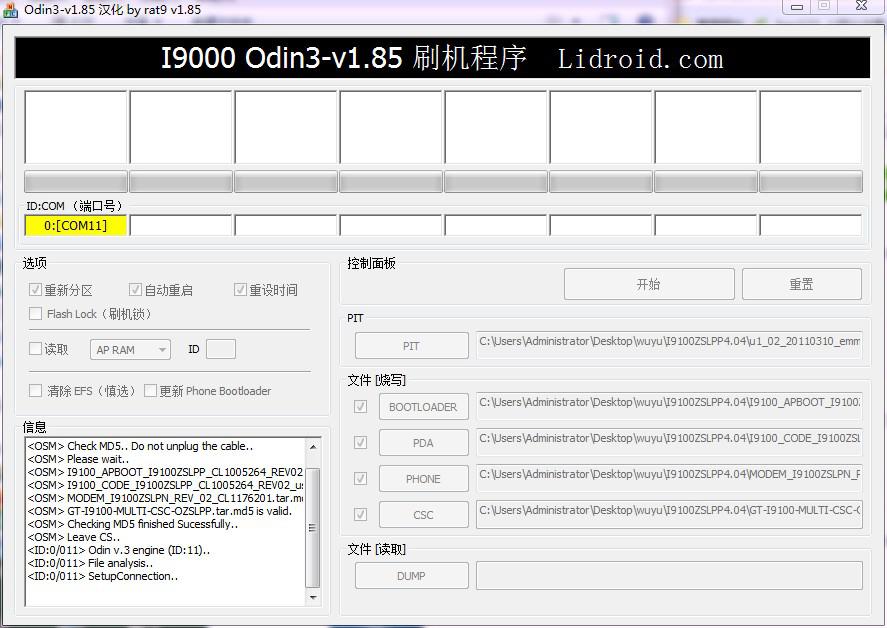Click the Lidroid.com banner text
The width and height of the screenshot is (887, 628).
(640, 59)
